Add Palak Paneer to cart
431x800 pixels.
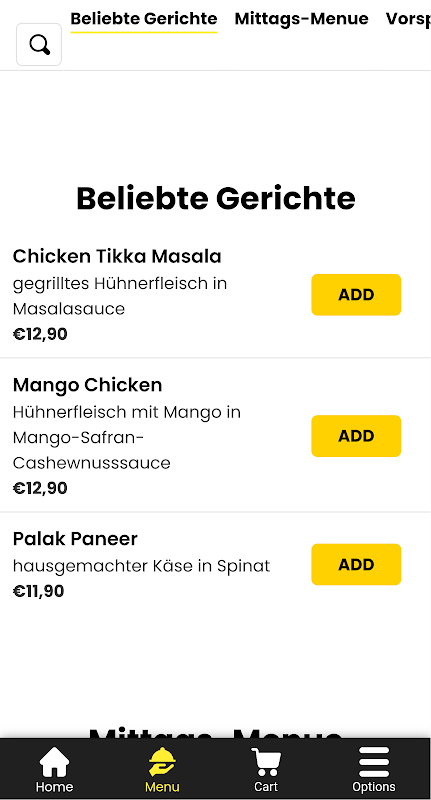click(x=356, y=564)
